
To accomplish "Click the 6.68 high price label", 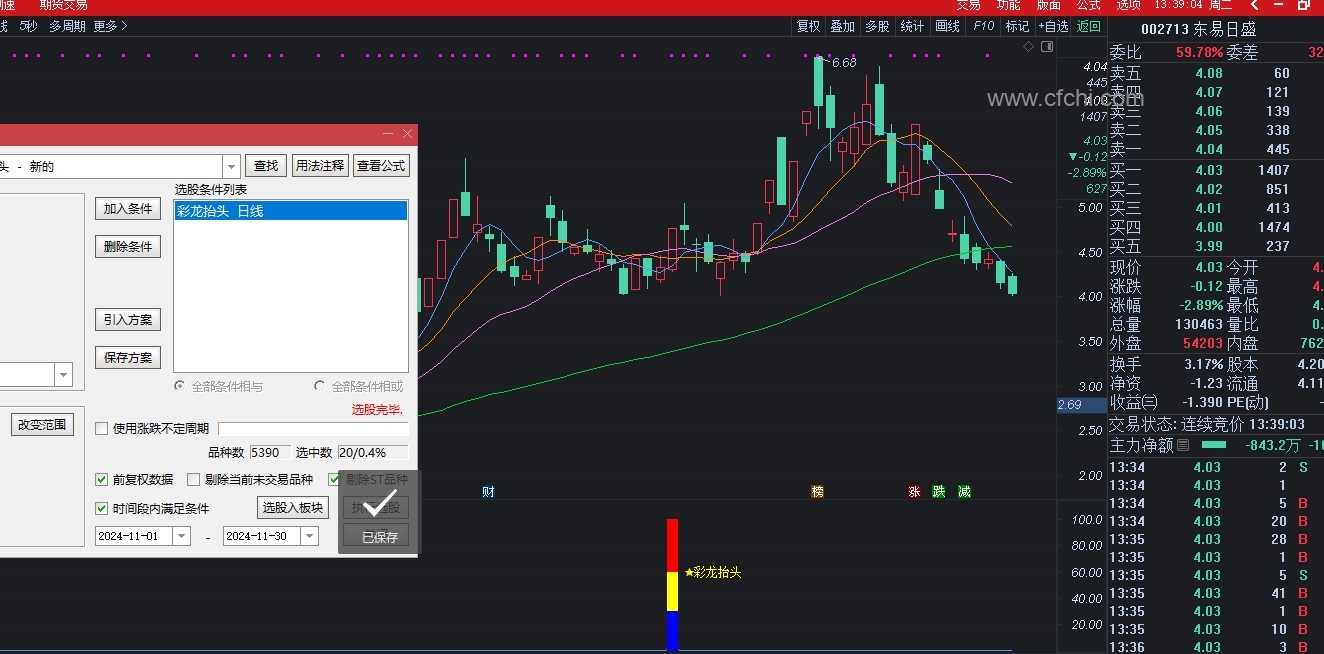I will click(844, 62).
